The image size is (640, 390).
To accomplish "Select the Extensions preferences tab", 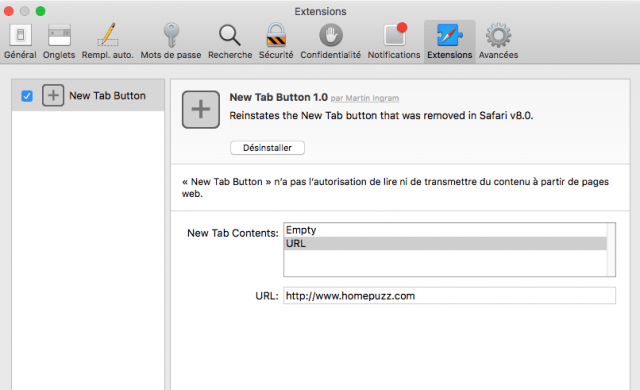I will (450, 42).
